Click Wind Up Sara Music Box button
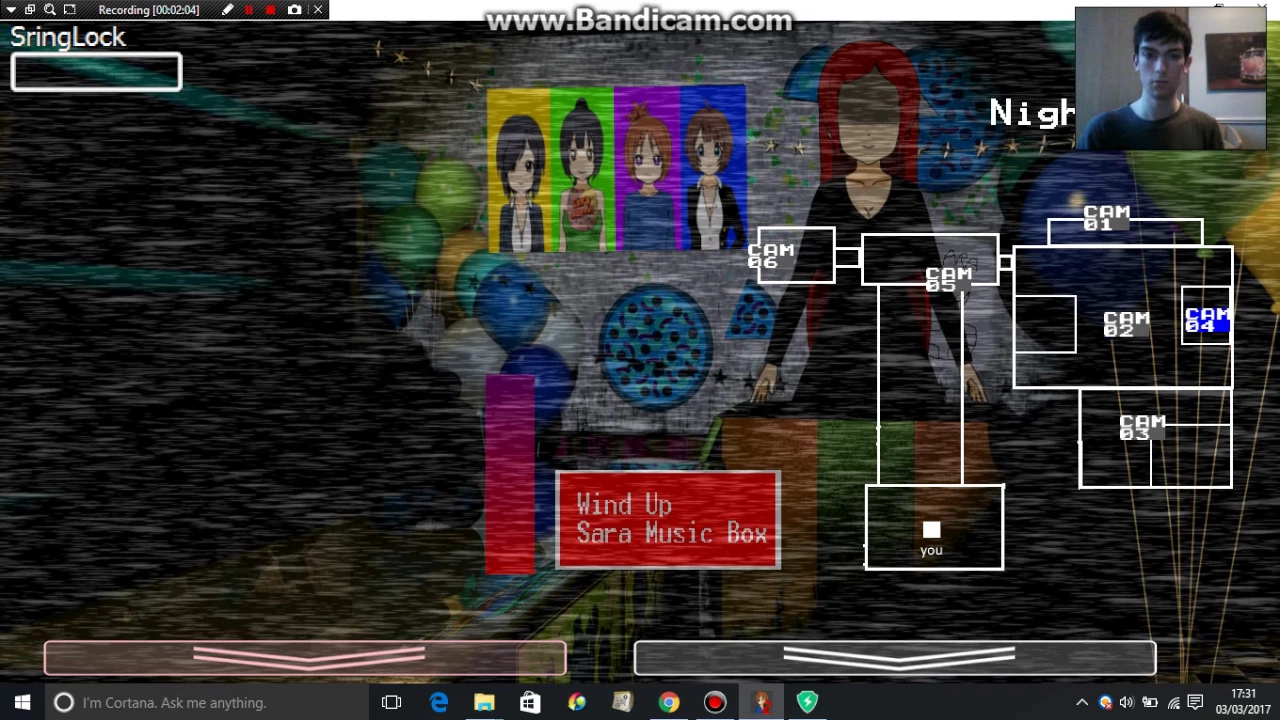The height and width of the screenshot is (720, 1280). tap(668, 520)
